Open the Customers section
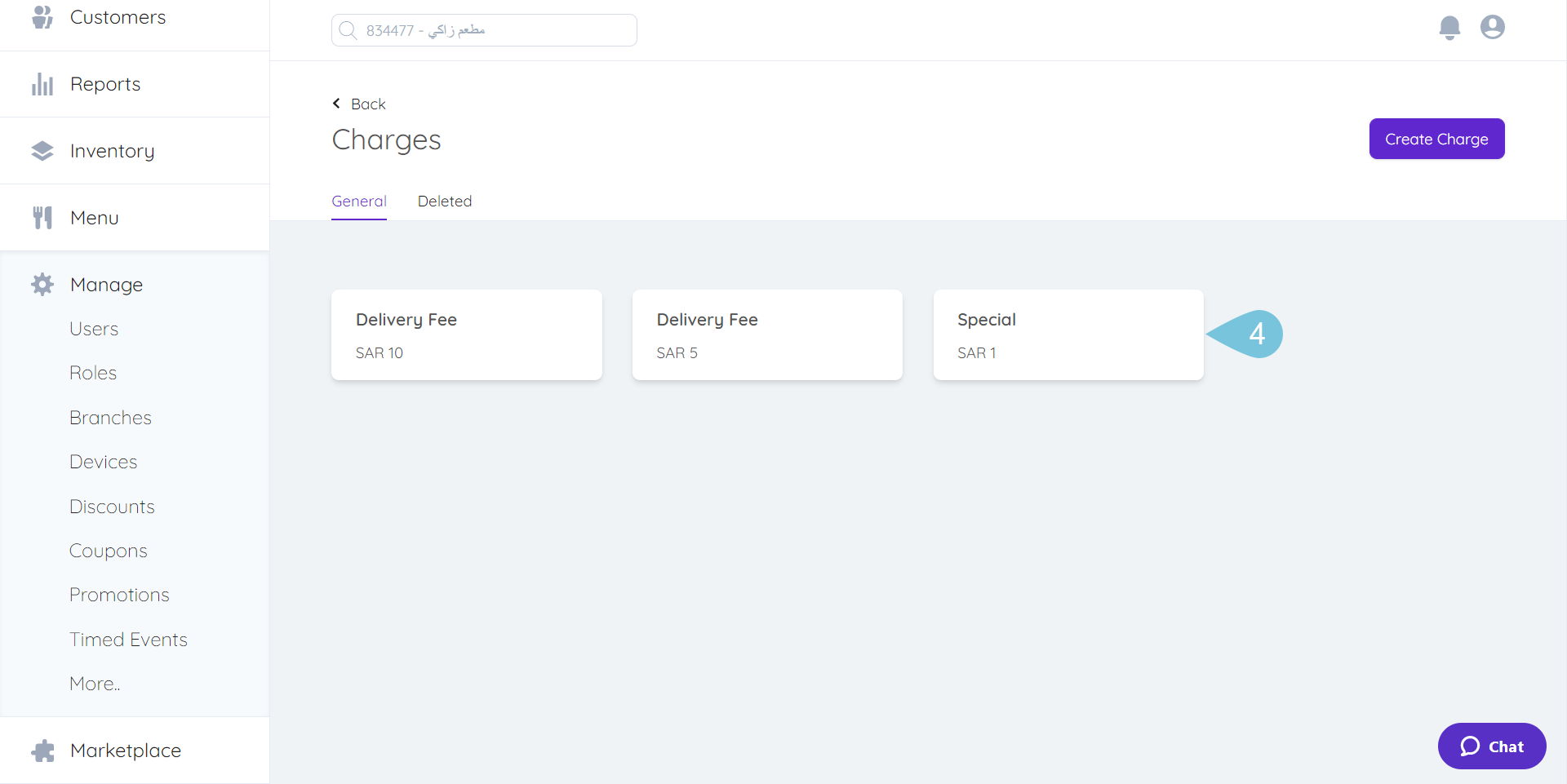 (135, 18)
